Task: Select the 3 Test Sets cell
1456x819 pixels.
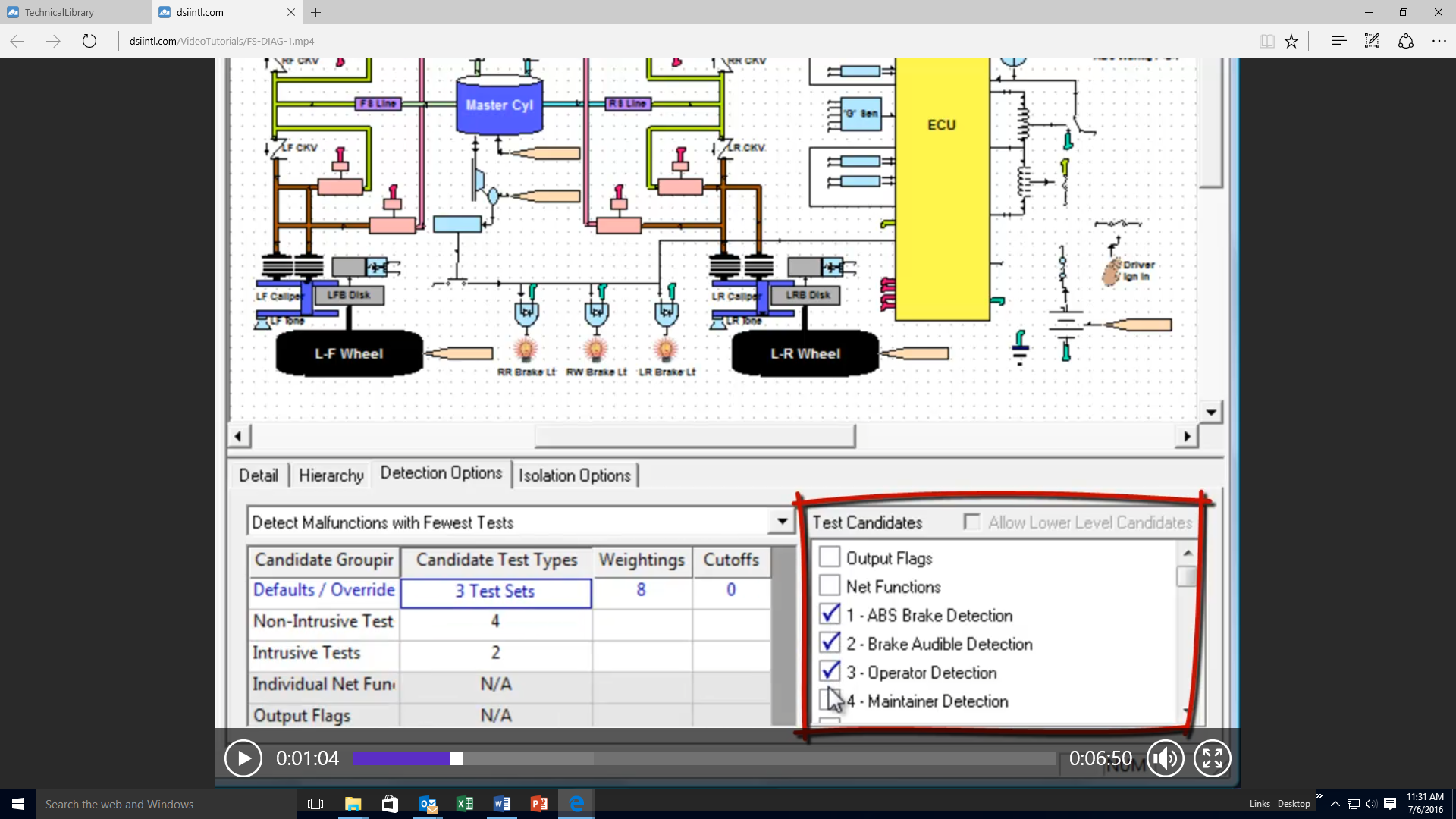Action: click(x=495, y=591)
